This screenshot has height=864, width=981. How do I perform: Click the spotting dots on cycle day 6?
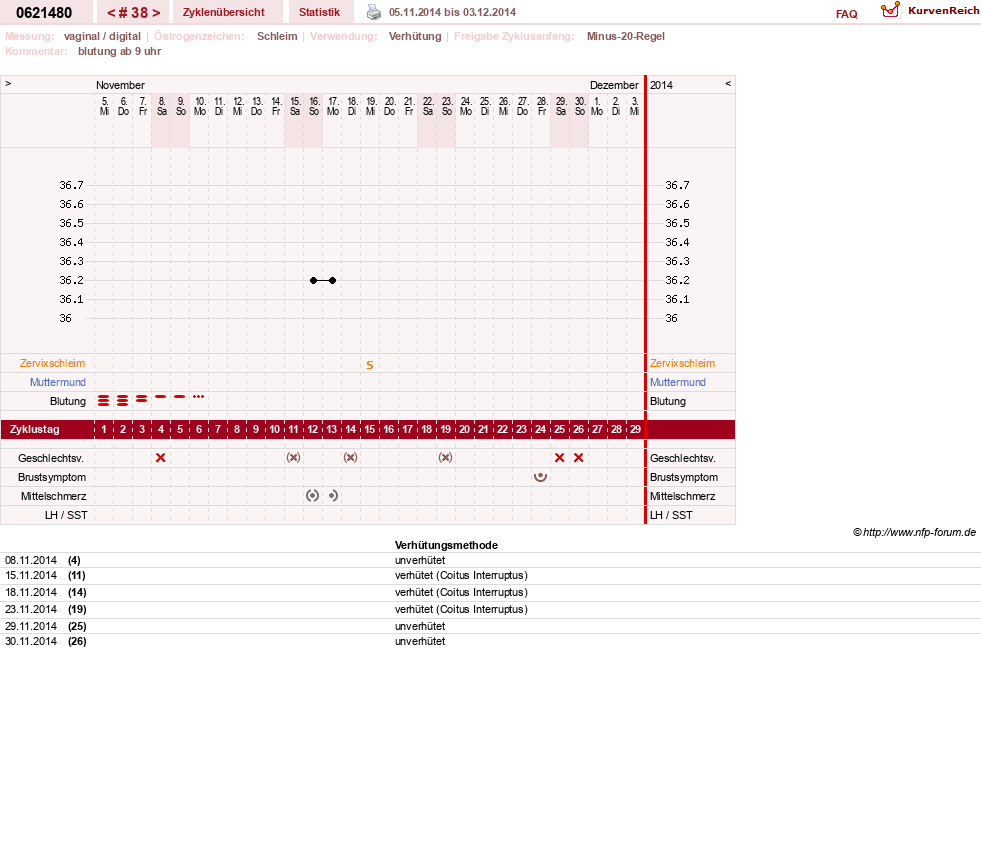click(x=198, y=397)
